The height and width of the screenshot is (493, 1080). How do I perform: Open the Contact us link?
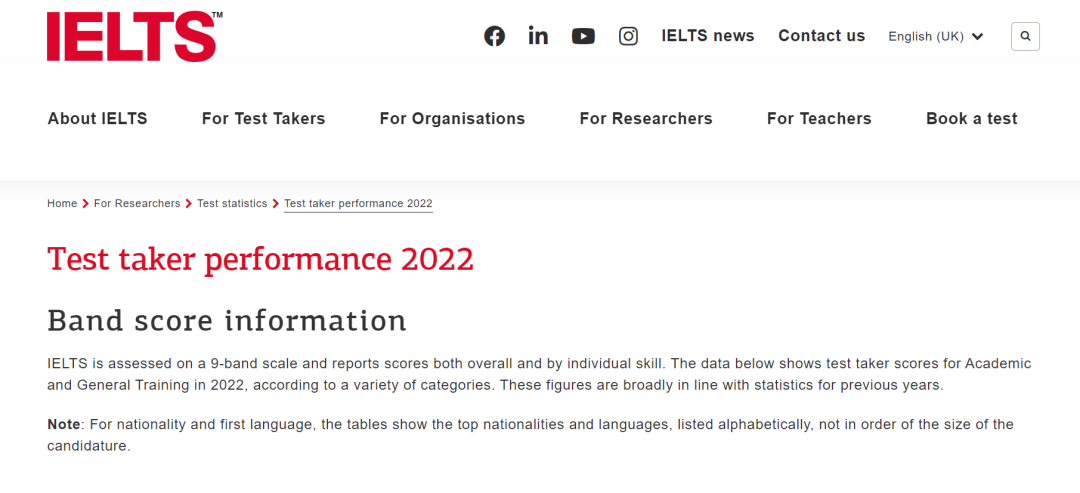[821, 36]
